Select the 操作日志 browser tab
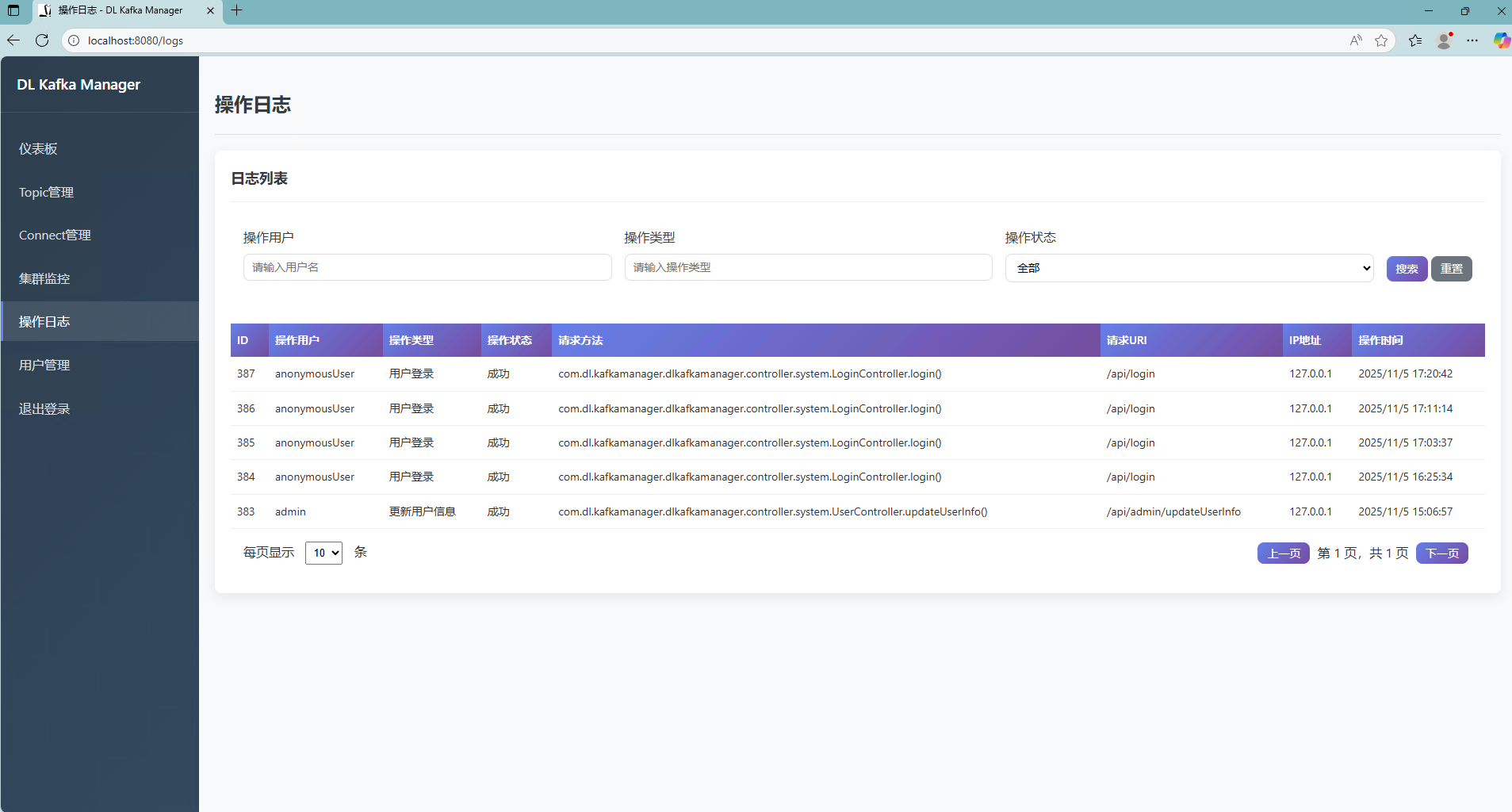 click(x=127, y=10)
